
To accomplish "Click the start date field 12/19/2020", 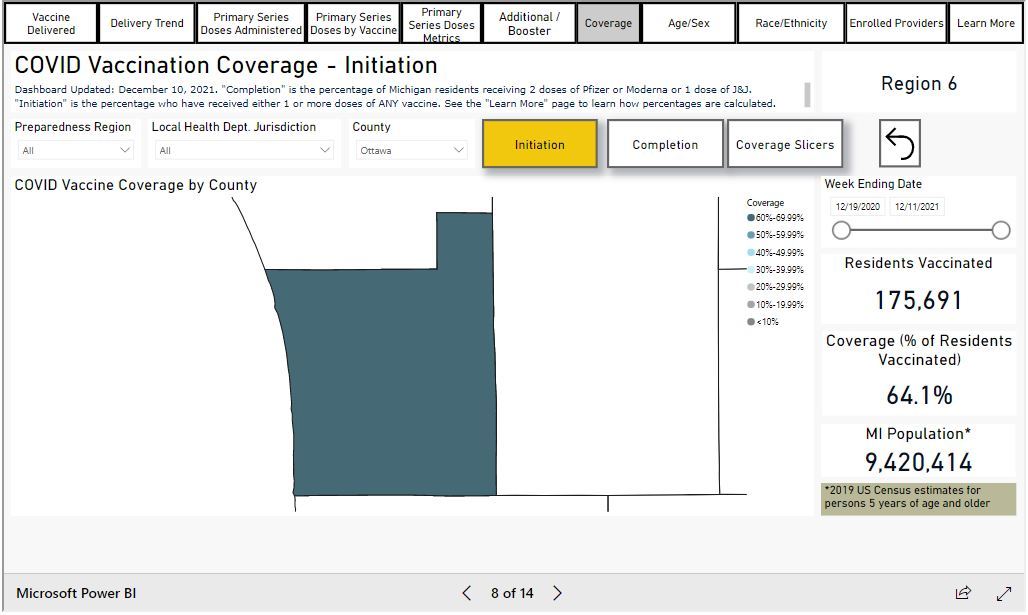I will tap(857, 207).
